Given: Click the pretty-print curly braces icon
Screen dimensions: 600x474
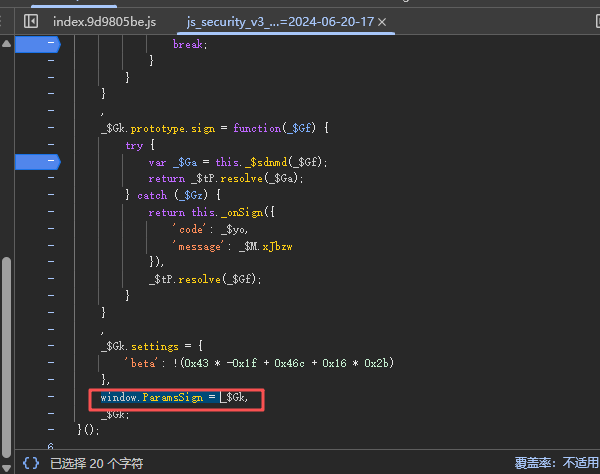Looking at the screenshot, I should coord(31,463).
